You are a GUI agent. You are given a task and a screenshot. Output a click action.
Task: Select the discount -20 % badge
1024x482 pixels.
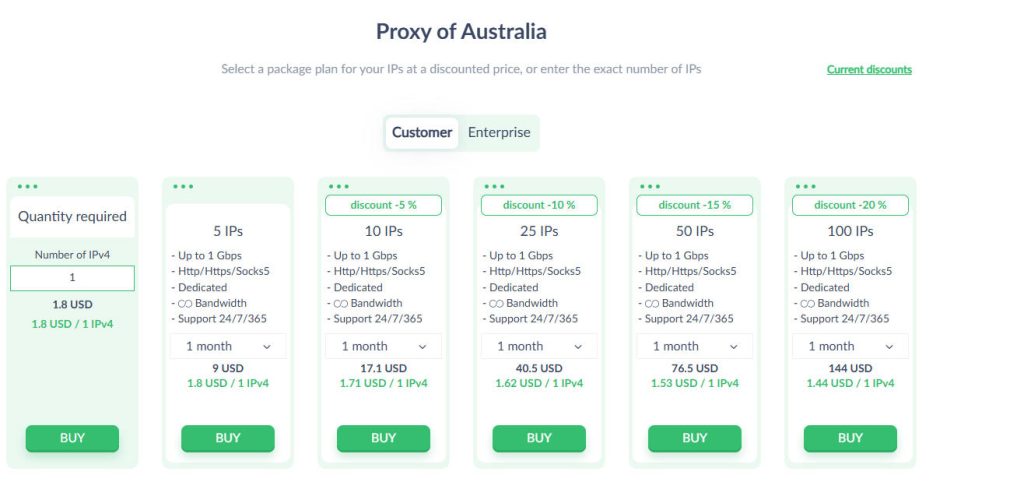pyautogui.click(x=850, y=205)
